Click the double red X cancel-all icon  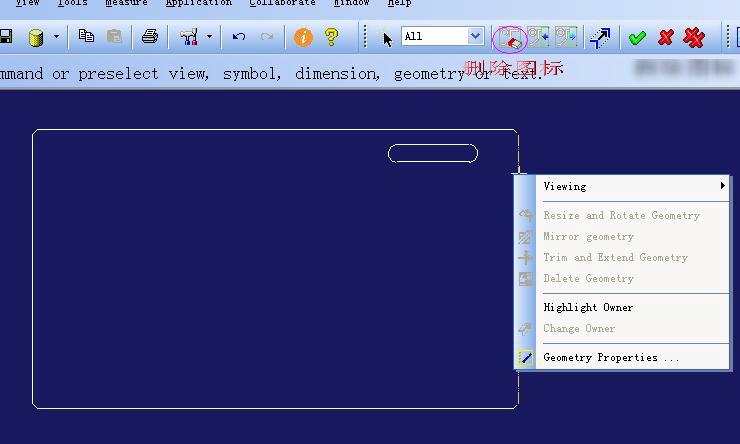tap(694, 38)
